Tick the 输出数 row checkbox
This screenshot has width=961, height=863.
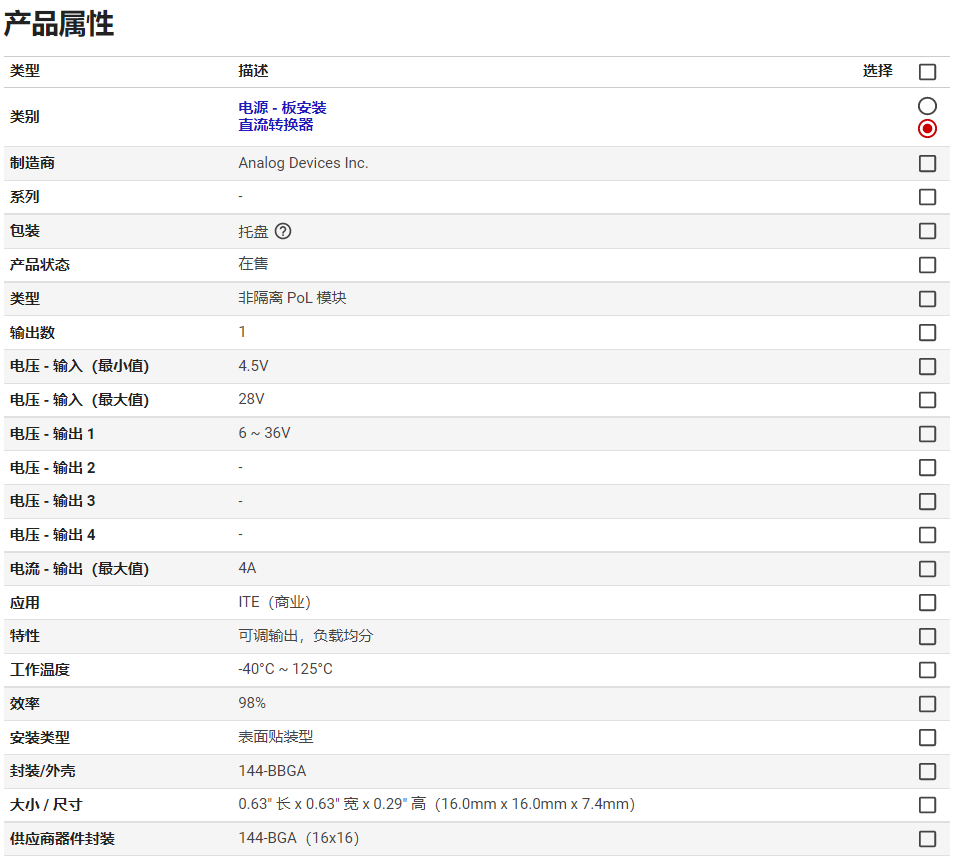pos(927,332)
